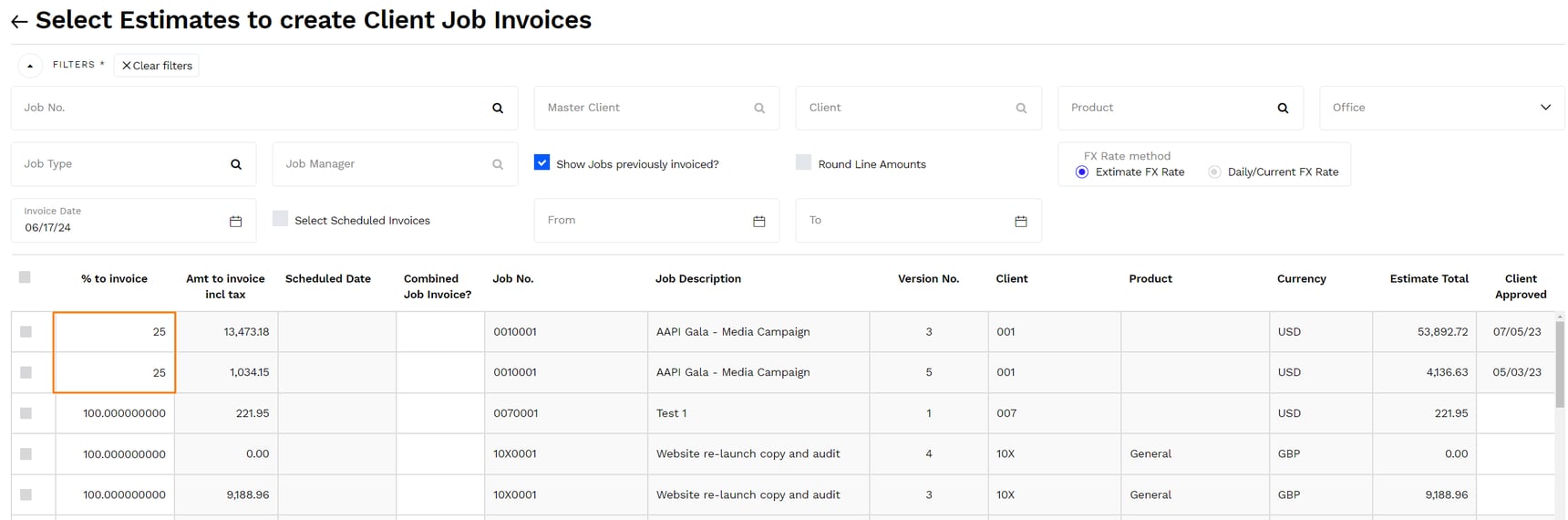This screenshot has height=520, width=1568.
Task: Click the Product filter input field
Action: [1181, 108]
